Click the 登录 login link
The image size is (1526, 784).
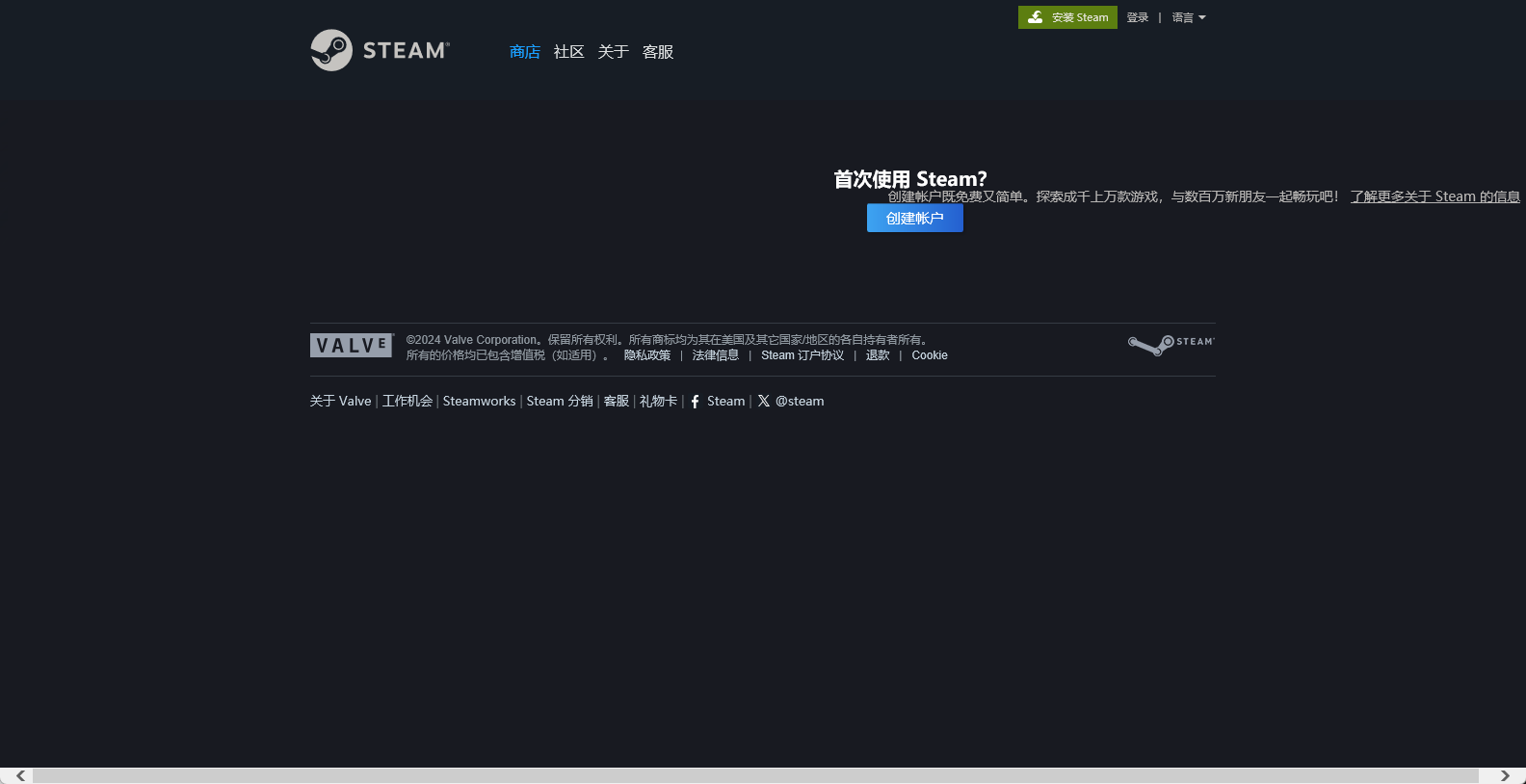[1138, 17]
